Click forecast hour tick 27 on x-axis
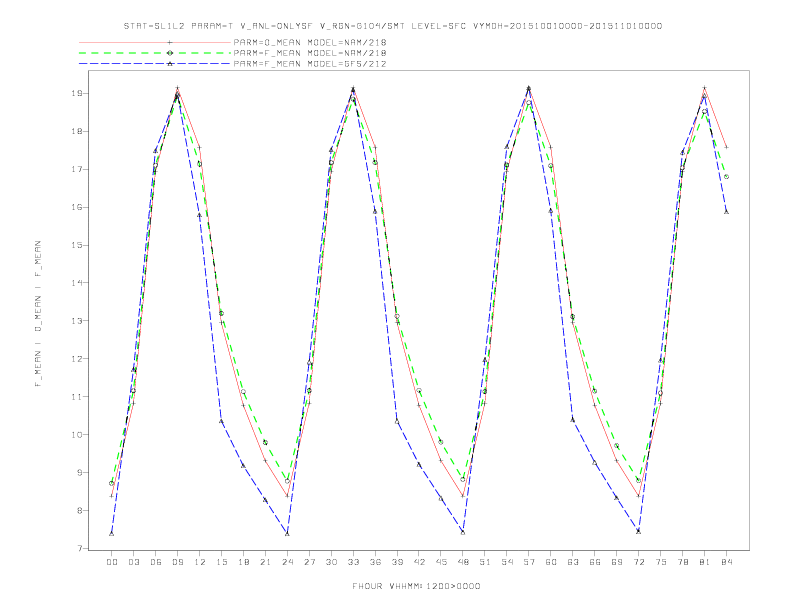 click(309, 562)
